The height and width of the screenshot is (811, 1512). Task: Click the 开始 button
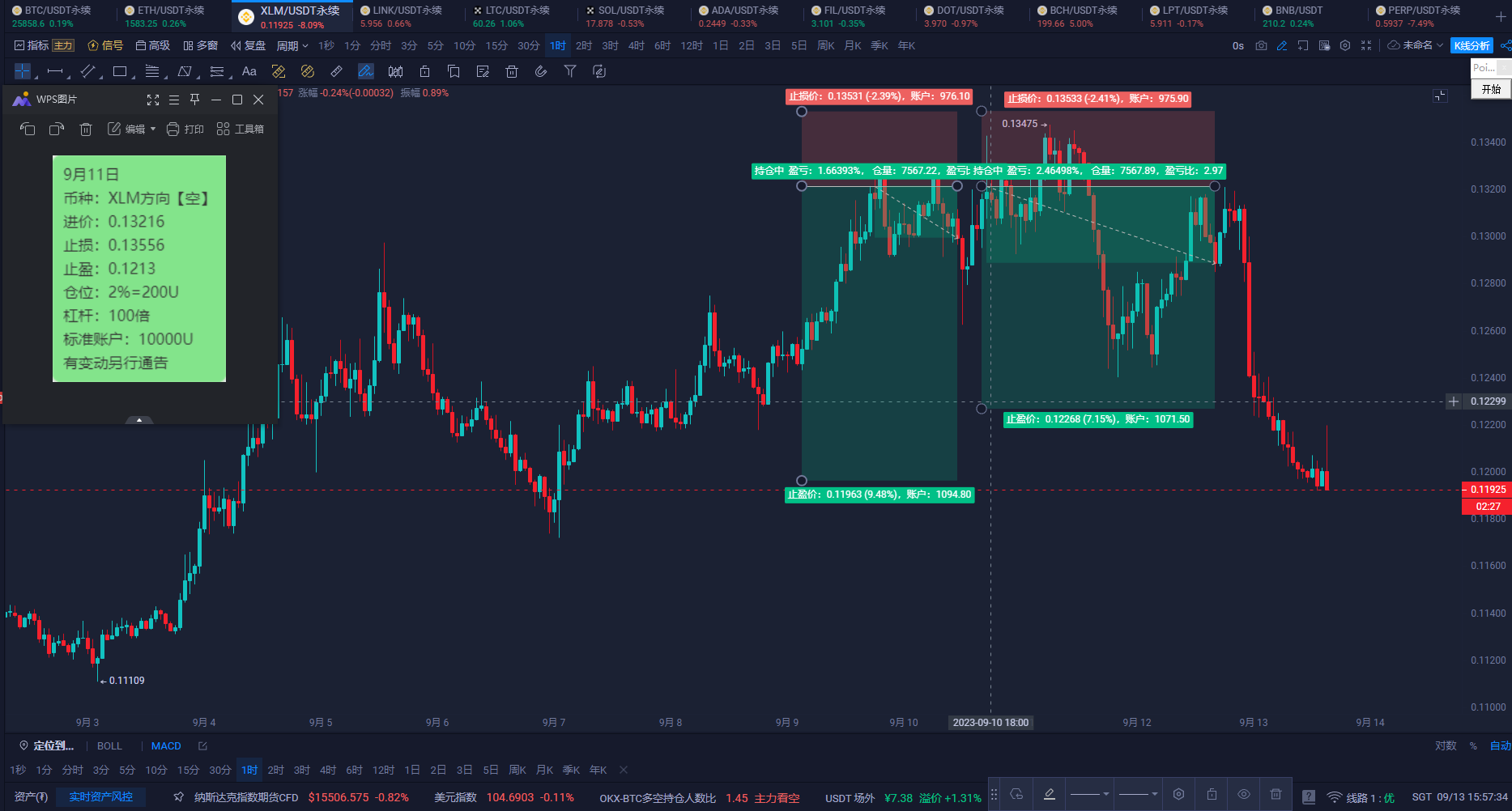point(1491,89)
